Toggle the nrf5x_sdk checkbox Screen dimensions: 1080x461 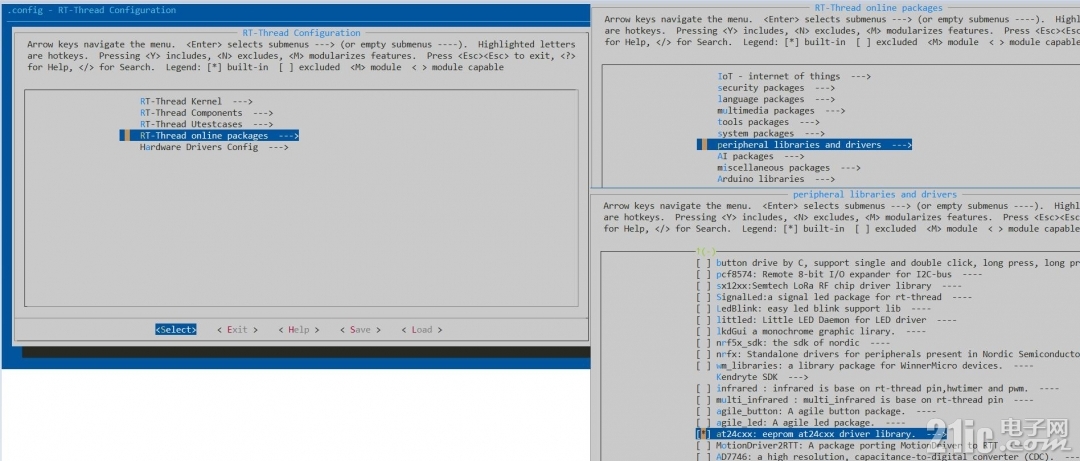703,343
